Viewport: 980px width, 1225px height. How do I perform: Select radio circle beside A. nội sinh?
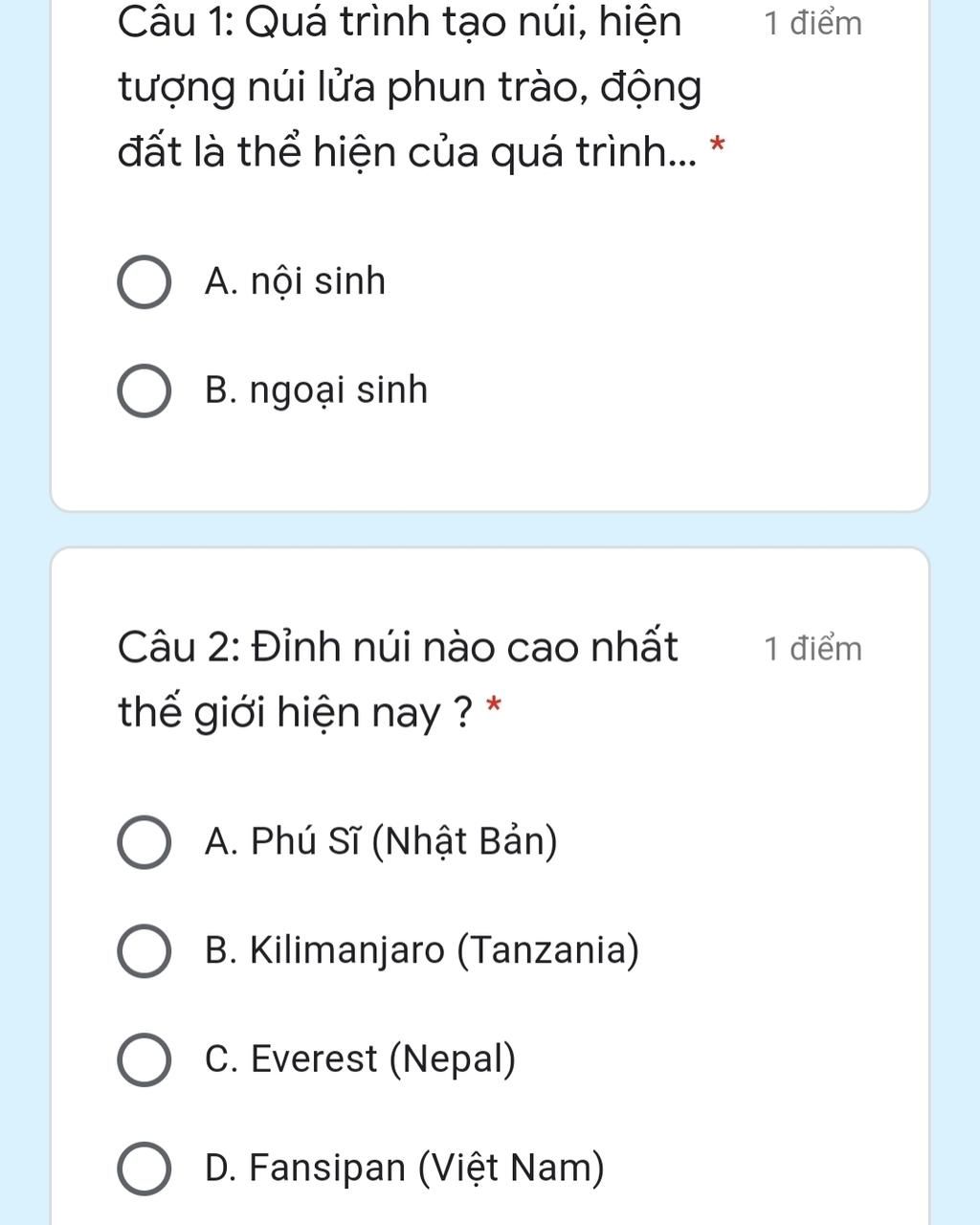click(x=145, y=282)
